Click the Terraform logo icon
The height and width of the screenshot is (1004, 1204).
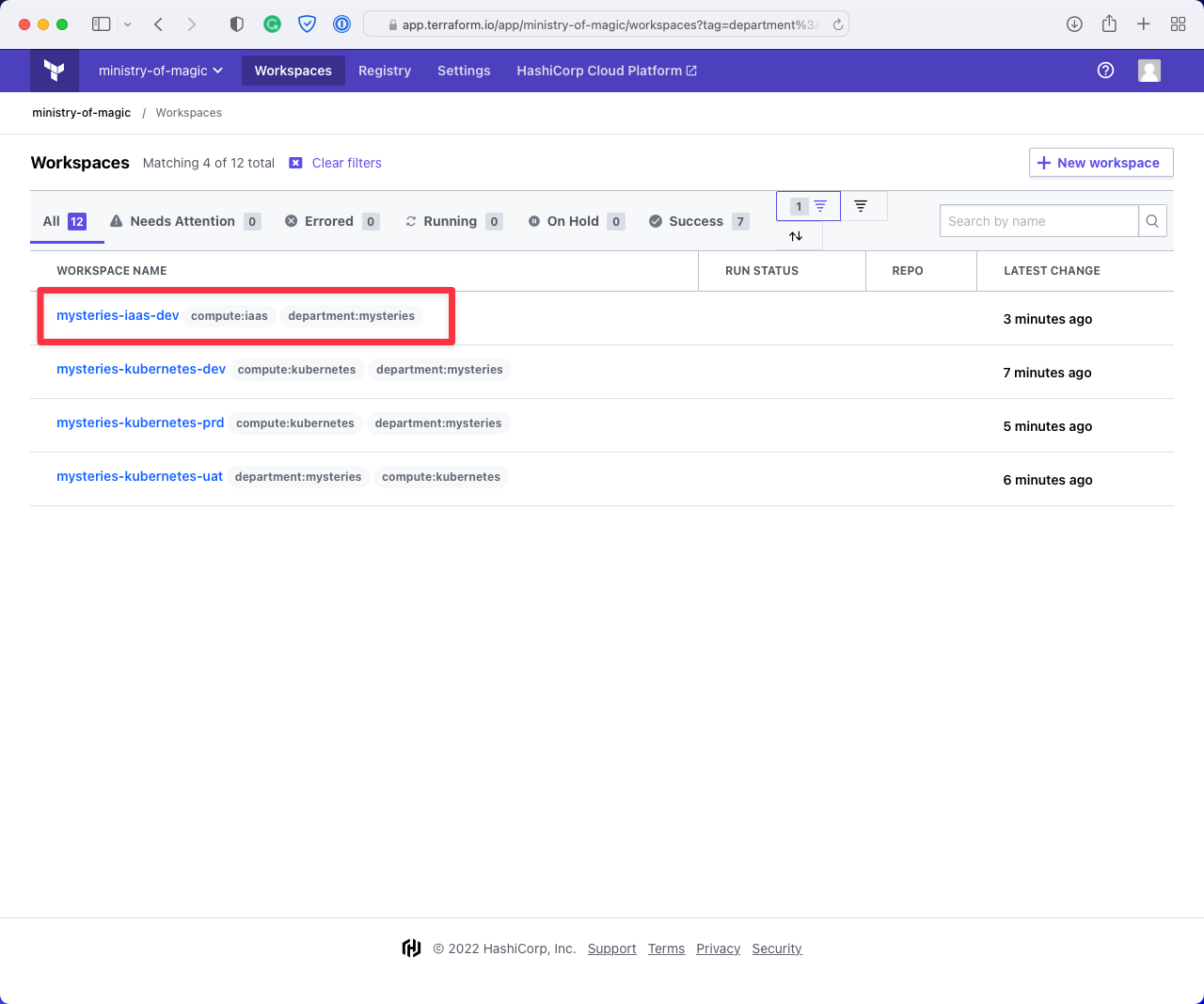tap(55, 71)
